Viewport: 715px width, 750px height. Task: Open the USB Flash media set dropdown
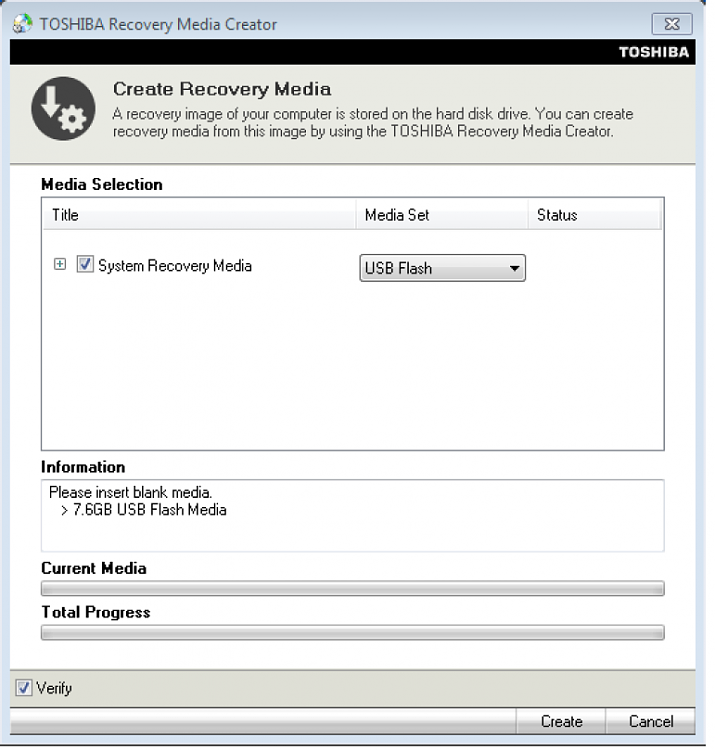442,268
